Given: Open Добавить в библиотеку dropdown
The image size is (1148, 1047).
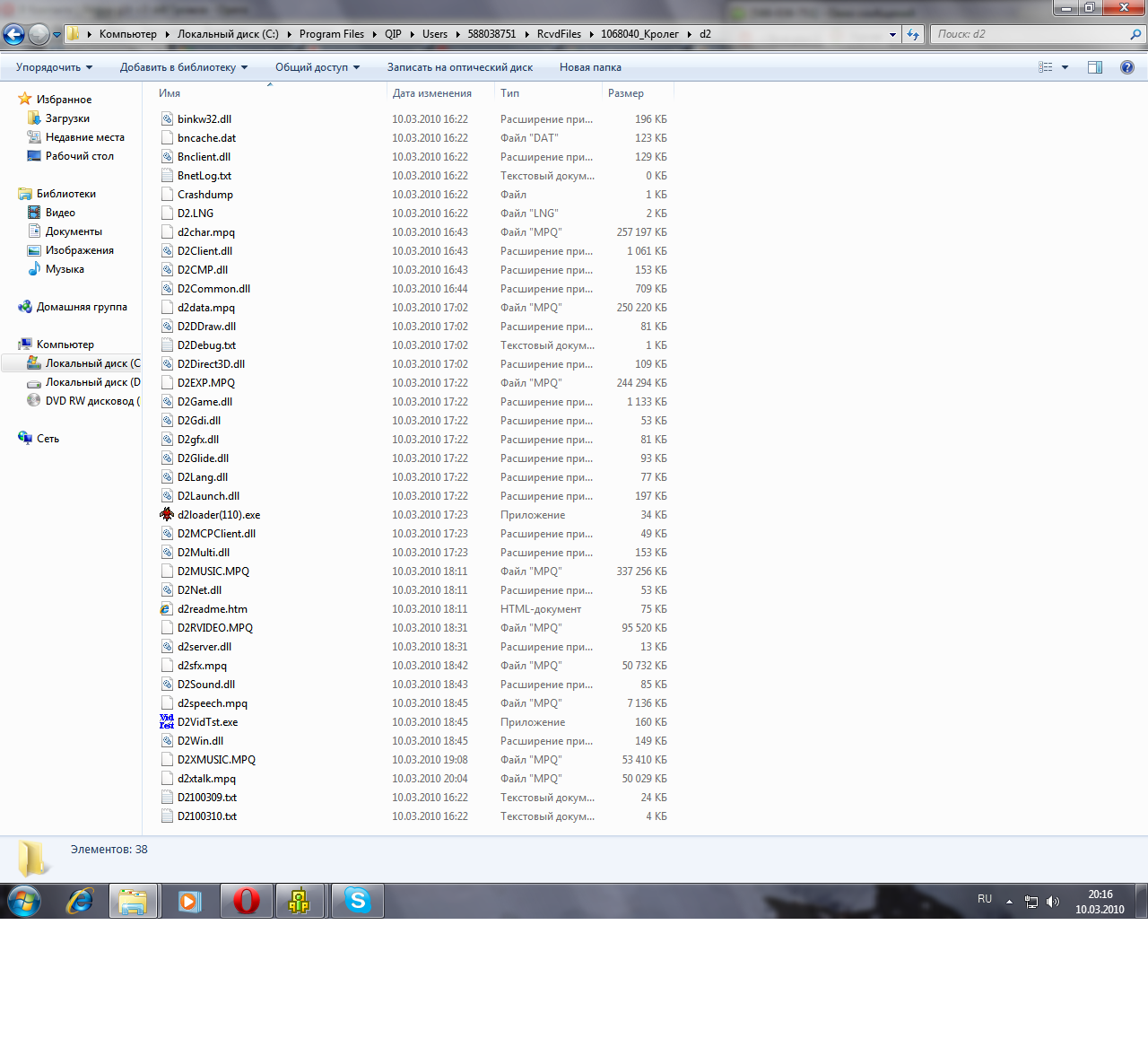Looking at the screenshot, I should (x=184, y=67).
